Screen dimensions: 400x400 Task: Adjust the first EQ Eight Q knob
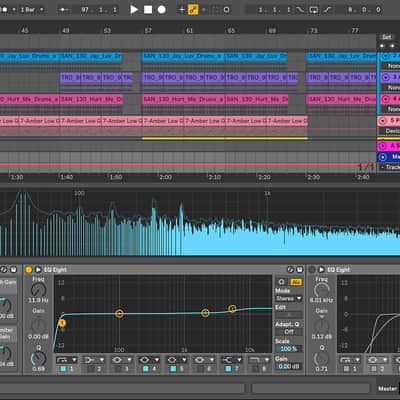38,358
